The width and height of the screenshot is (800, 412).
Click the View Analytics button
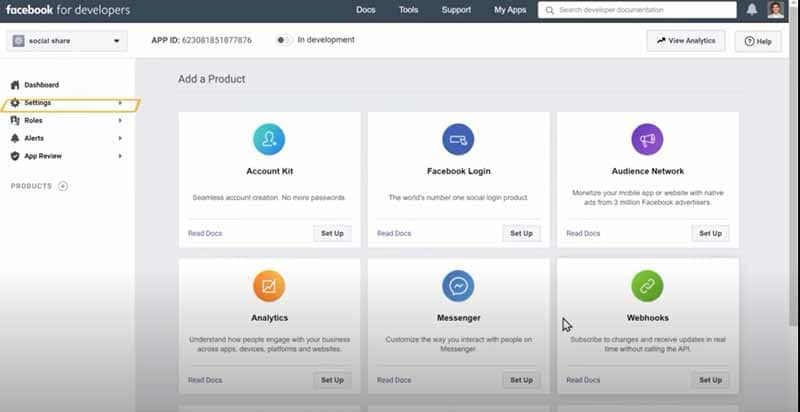pyautogui.click(x=686, y=41)
